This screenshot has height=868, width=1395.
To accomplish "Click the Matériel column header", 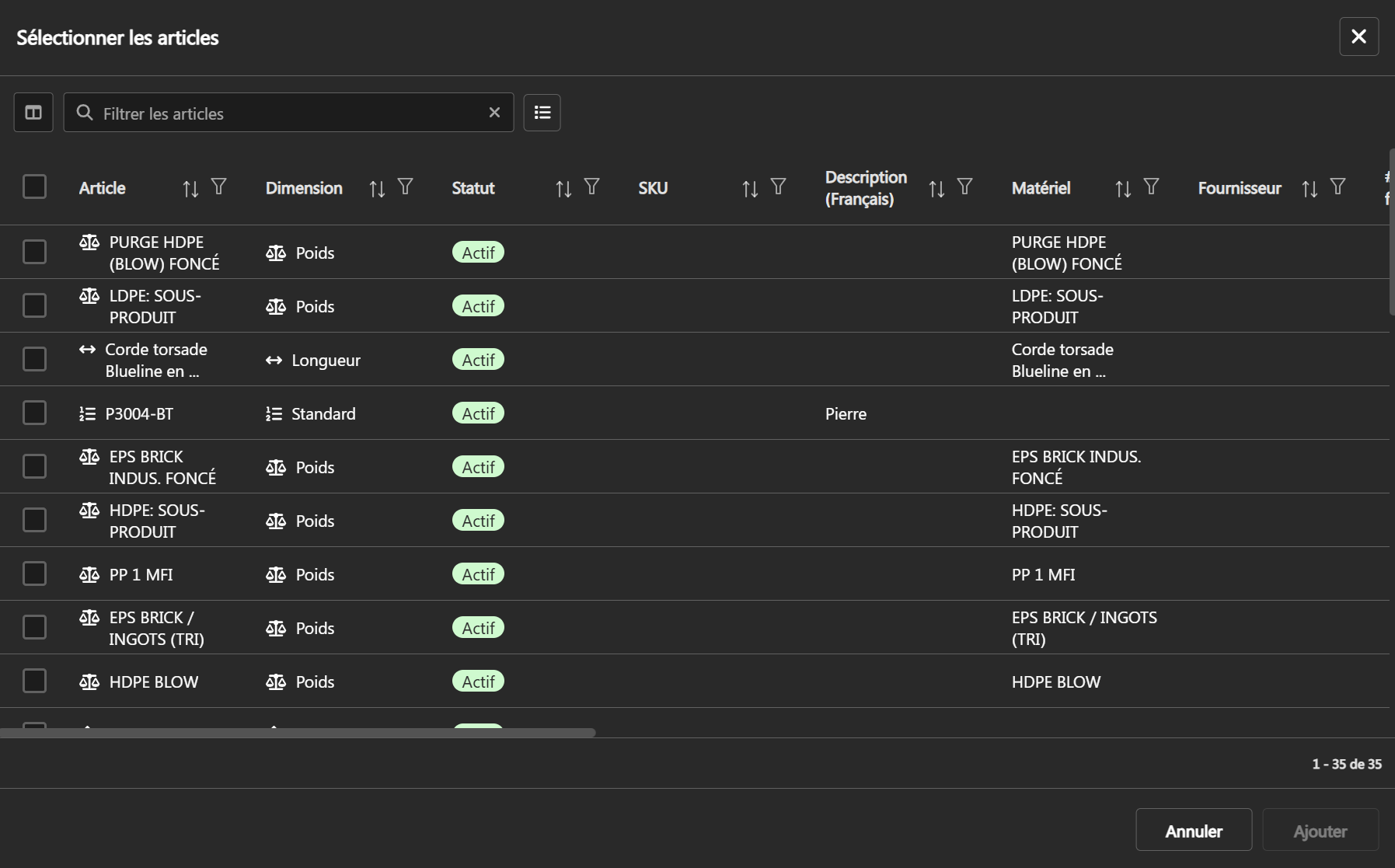I will tap(1041, 188).
